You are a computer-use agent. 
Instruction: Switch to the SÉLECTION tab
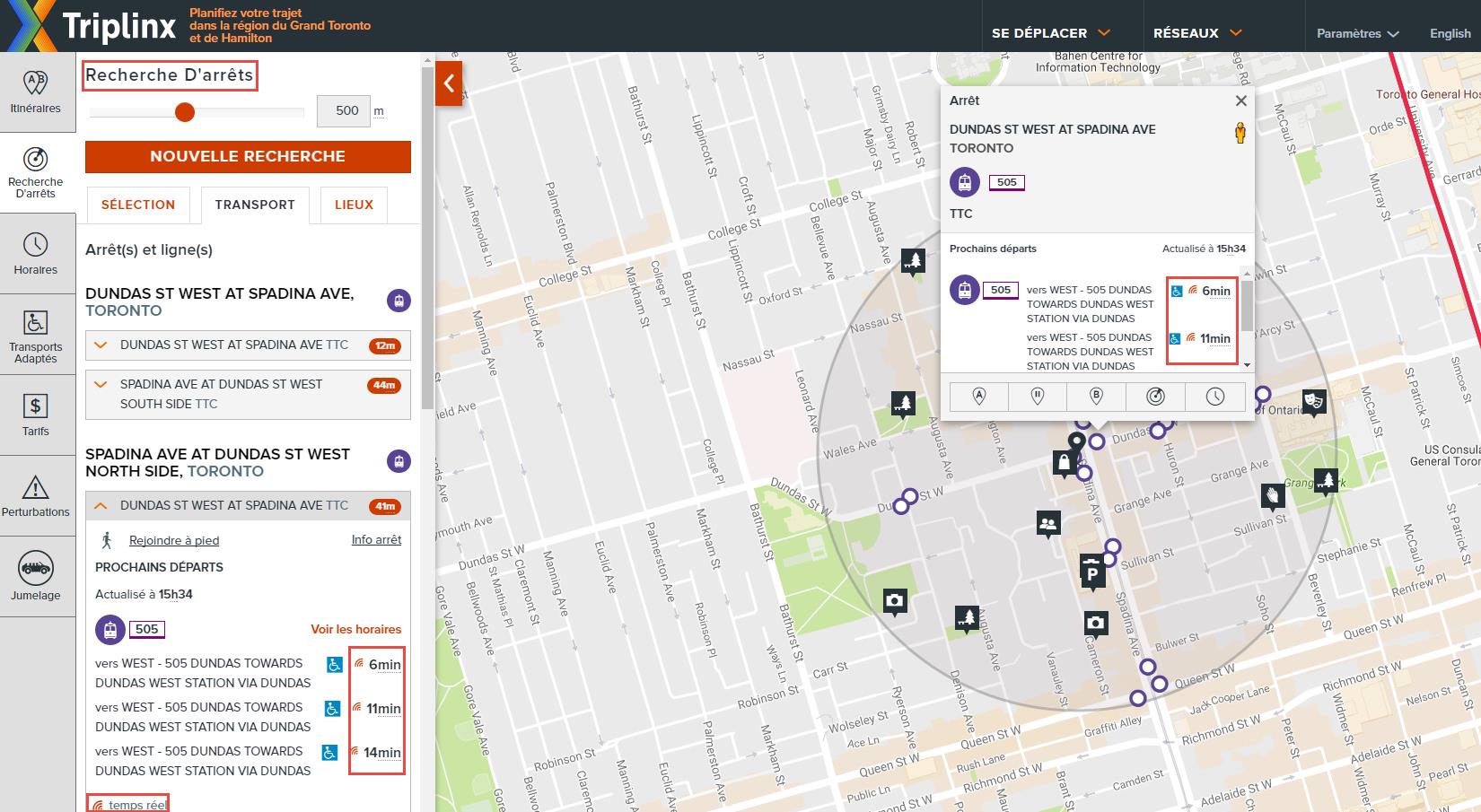pyautogui.click(x=138, y=205)
